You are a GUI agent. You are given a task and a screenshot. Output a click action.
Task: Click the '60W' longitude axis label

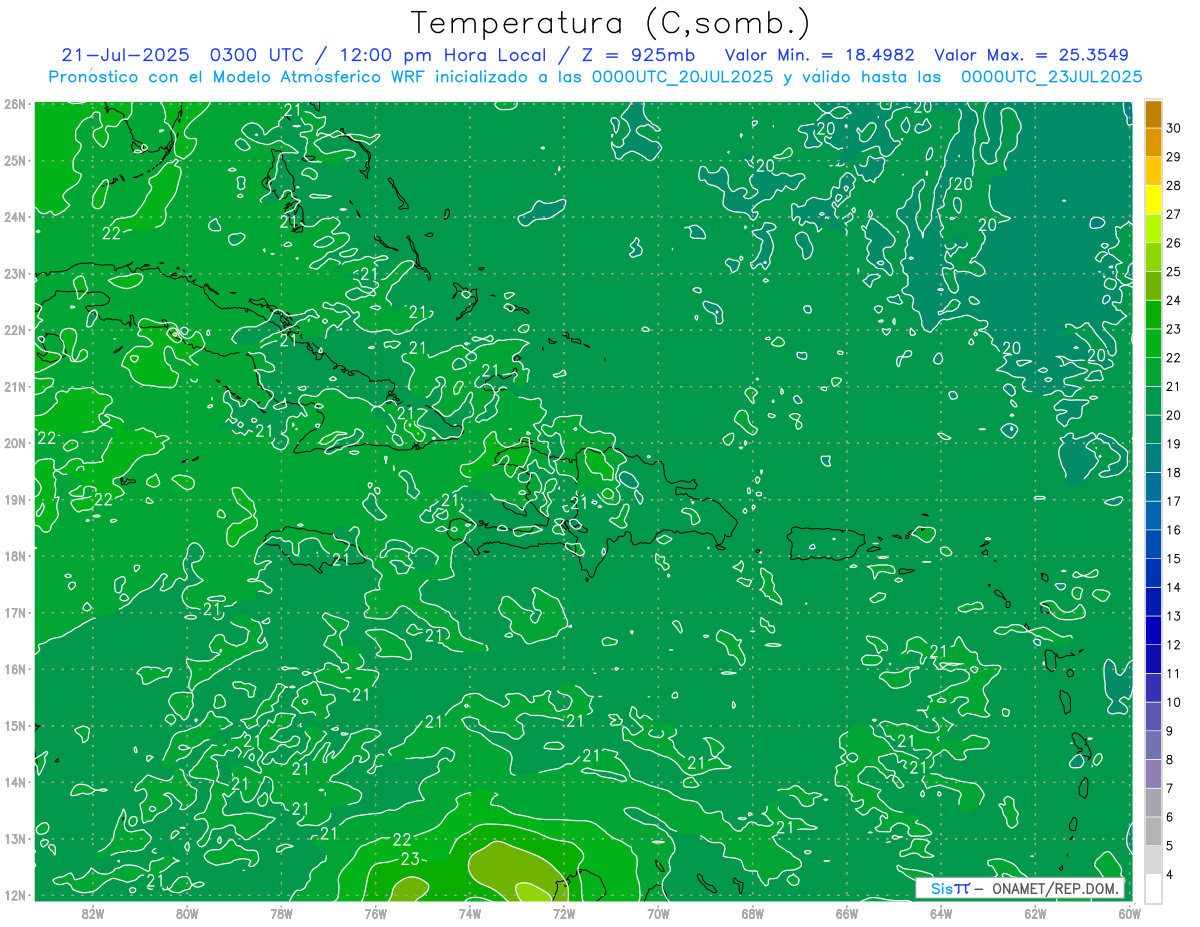tap(1130, 912)
